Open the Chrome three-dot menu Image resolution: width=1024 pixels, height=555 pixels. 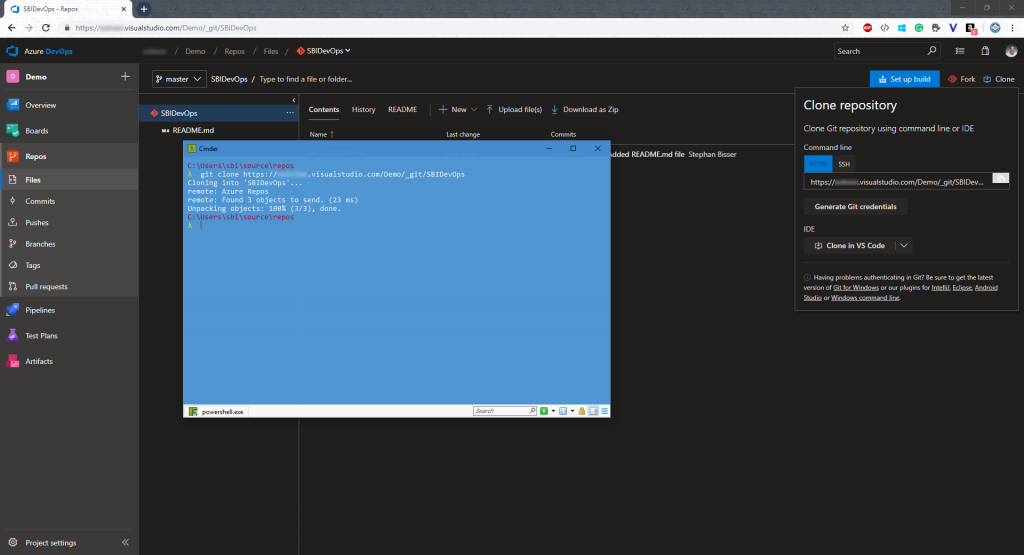click(x=1012, y=27)
